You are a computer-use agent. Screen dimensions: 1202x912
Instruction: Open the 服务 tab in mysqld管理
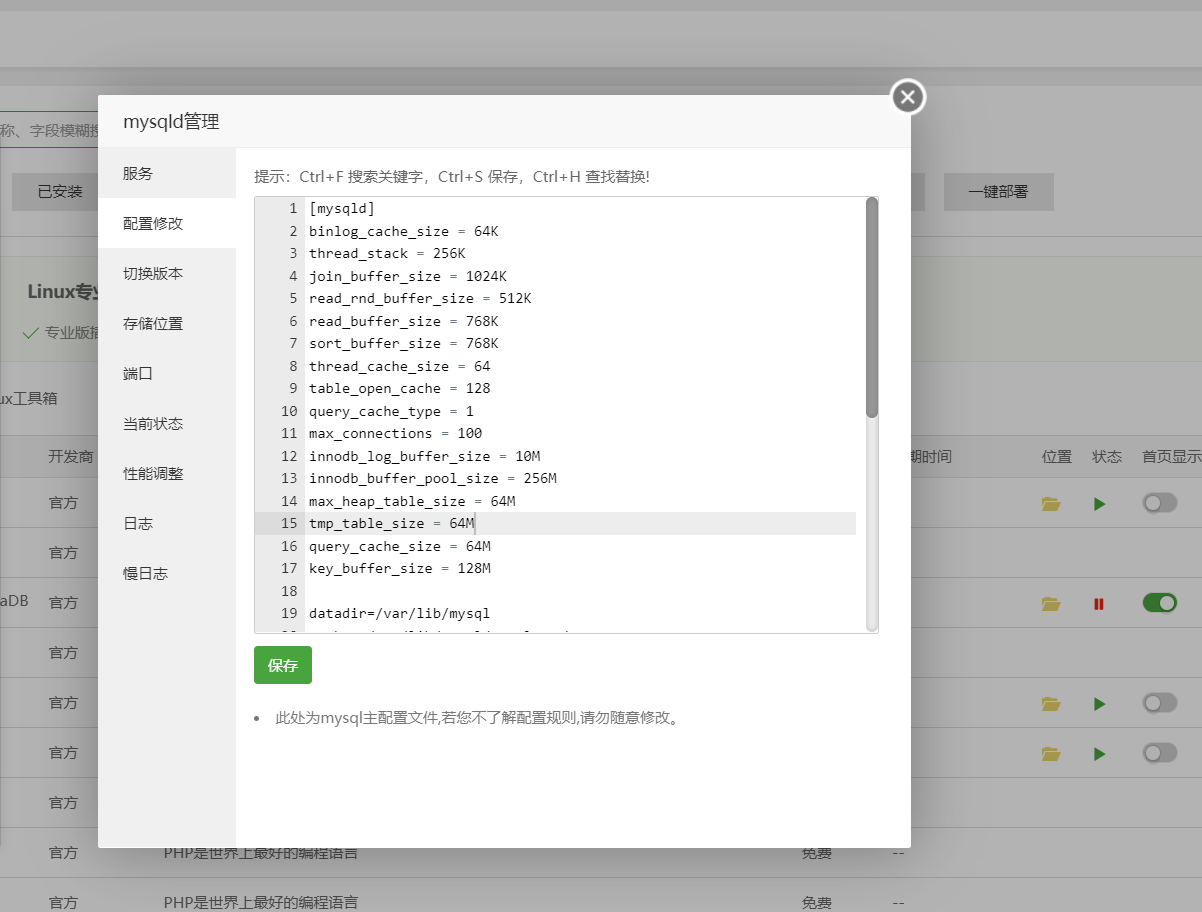167,173
